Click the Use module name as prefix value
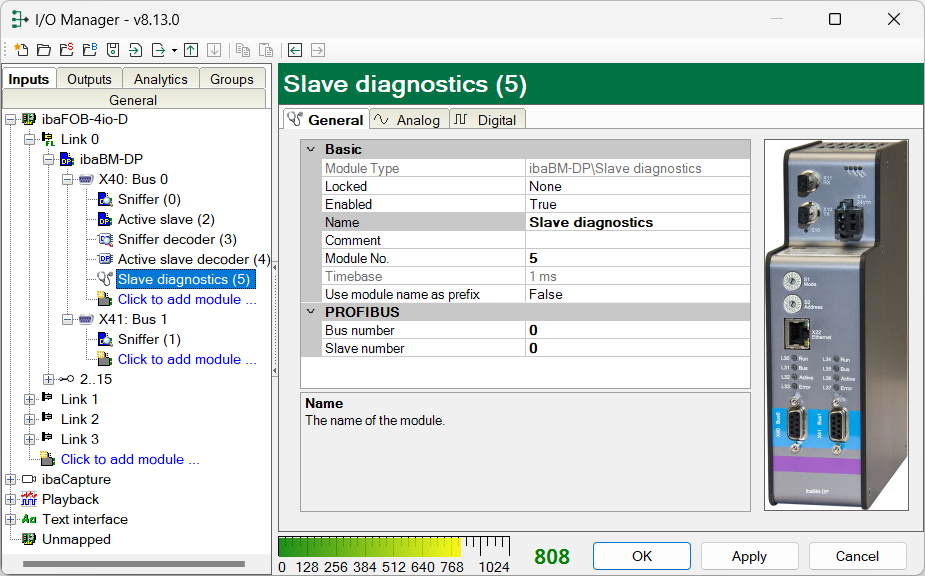This screenshot has width=925, height=576. pyautogui.click(x=637, y=294)
